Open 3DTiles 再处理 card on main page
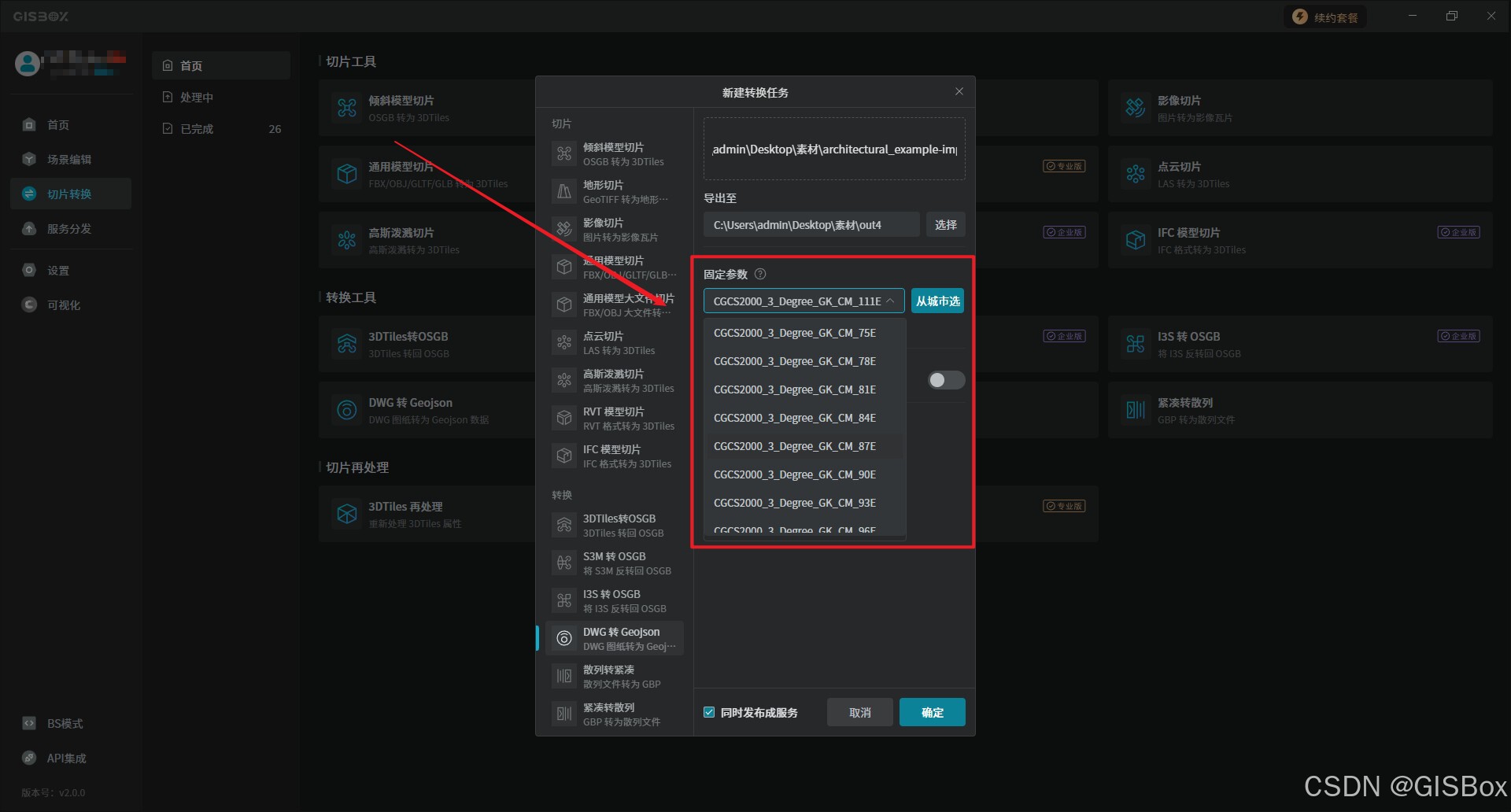The width and height of the screenshot is (1511, 812). pyautogui.click(x=427, y=514)
